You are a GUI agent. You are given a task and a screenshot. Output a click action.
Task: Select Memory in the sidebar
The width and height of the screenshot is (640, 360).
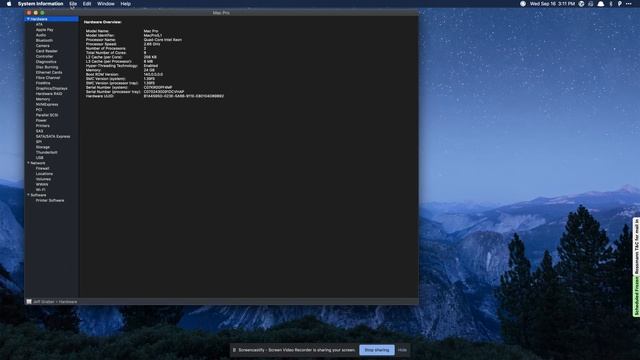43,99
